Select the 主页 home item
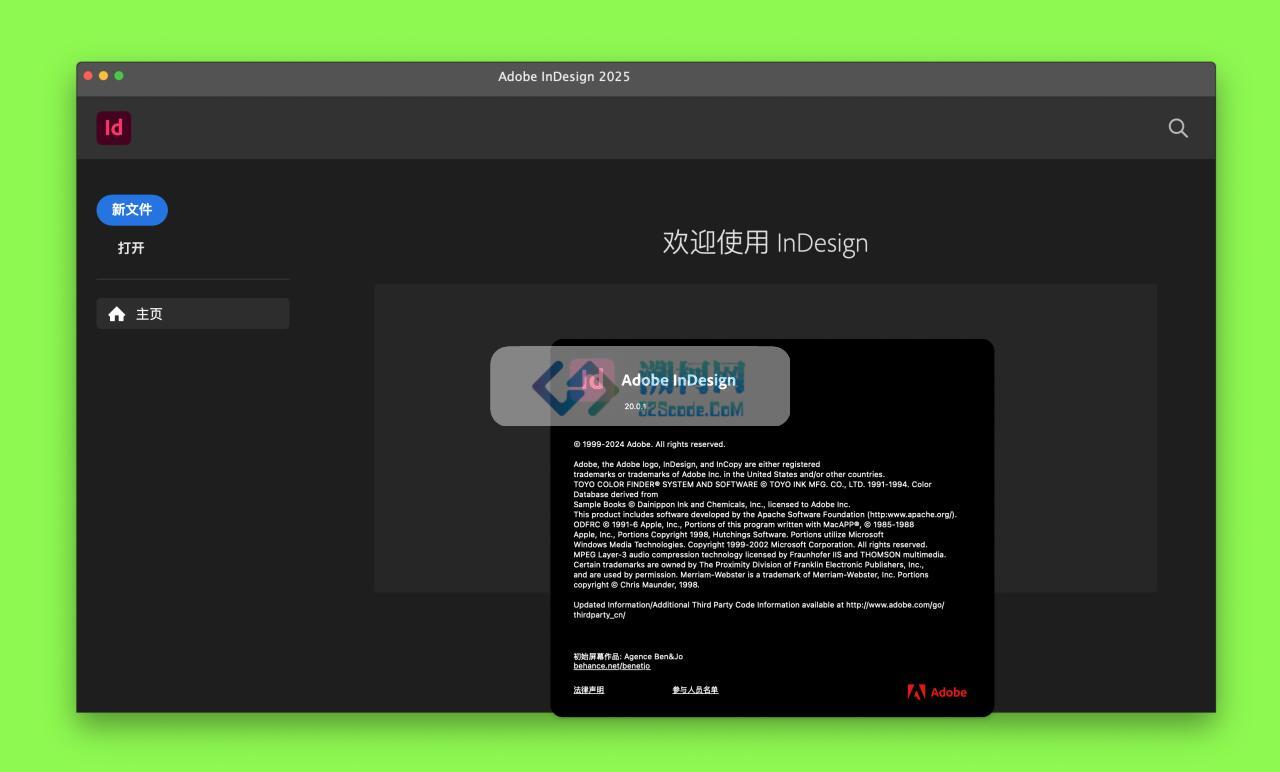Screen dimensions: 1280x772 tap(193, 314)
